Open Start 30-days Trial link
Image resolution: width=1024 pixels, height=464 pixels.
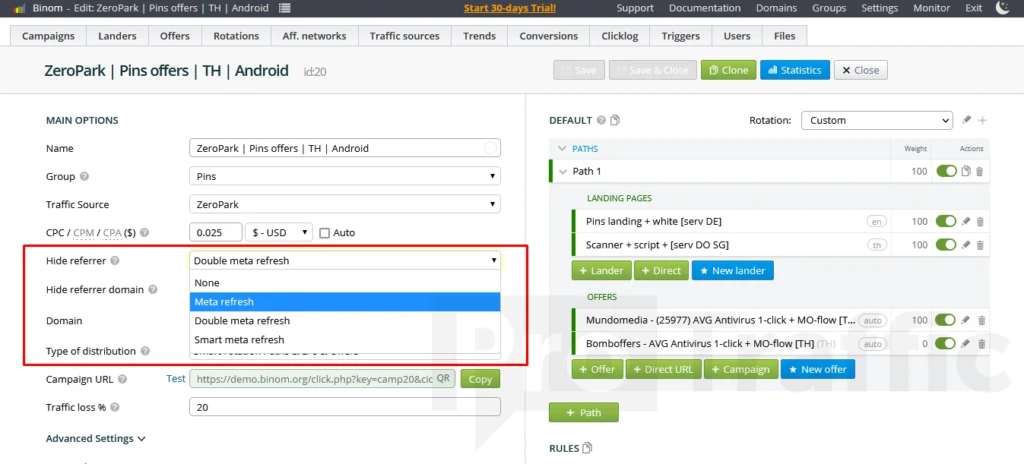click(510, 8)
